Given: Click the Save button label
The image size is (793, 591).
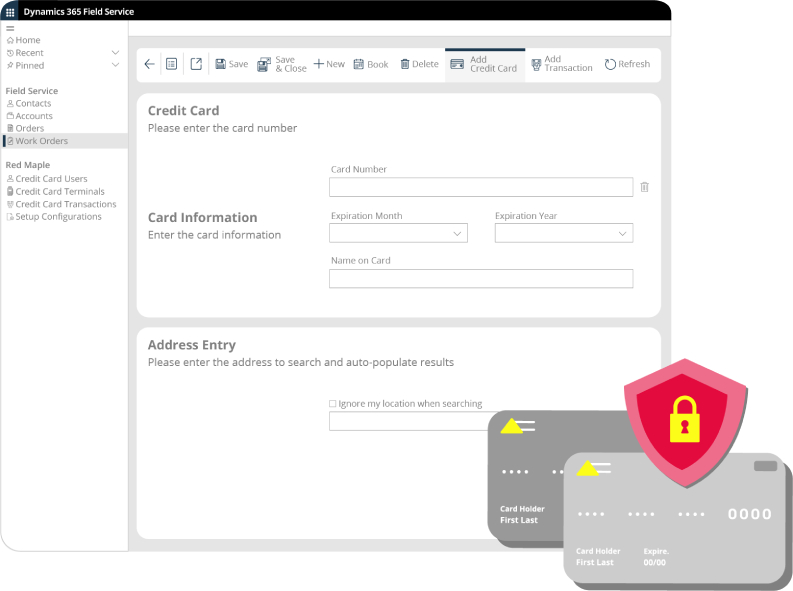Looking at the screenshot, I should point(238,64).
